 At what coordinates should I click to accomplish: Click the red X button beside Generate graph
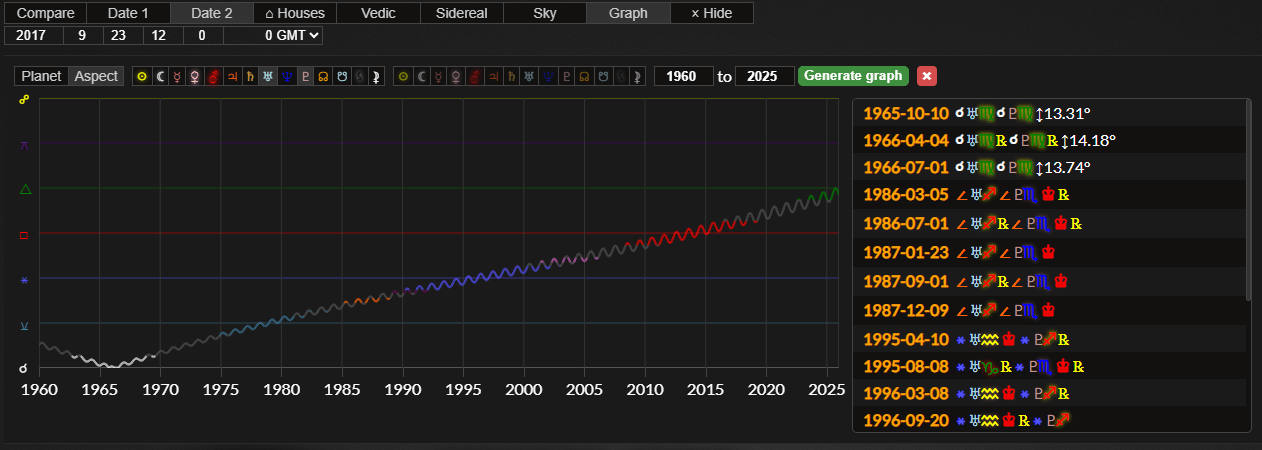coord(927,76)
